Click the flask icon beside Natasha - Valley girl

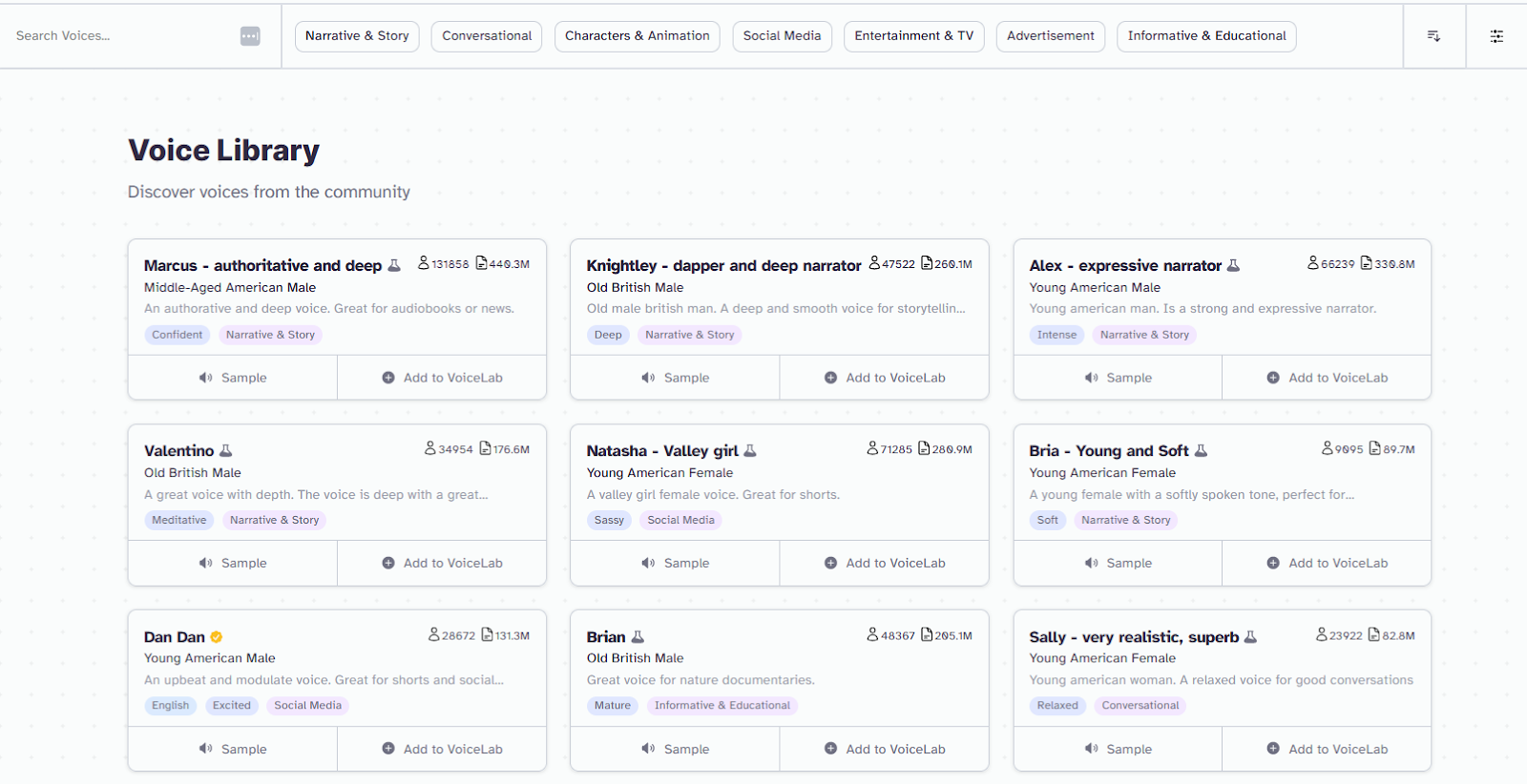[x=750, y=451]
